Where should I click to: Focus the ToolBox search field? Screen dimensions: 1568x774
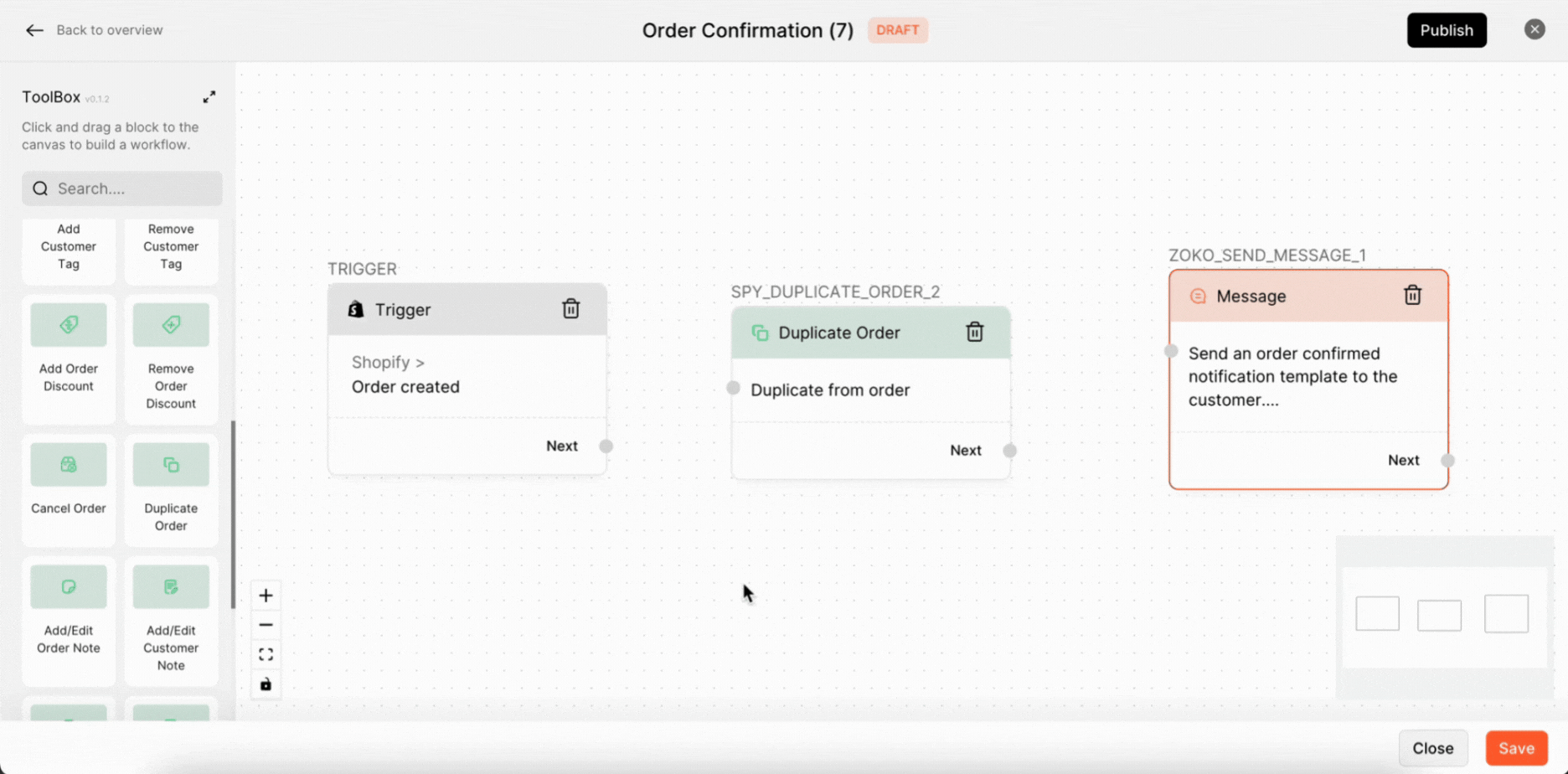coord(122,188)
